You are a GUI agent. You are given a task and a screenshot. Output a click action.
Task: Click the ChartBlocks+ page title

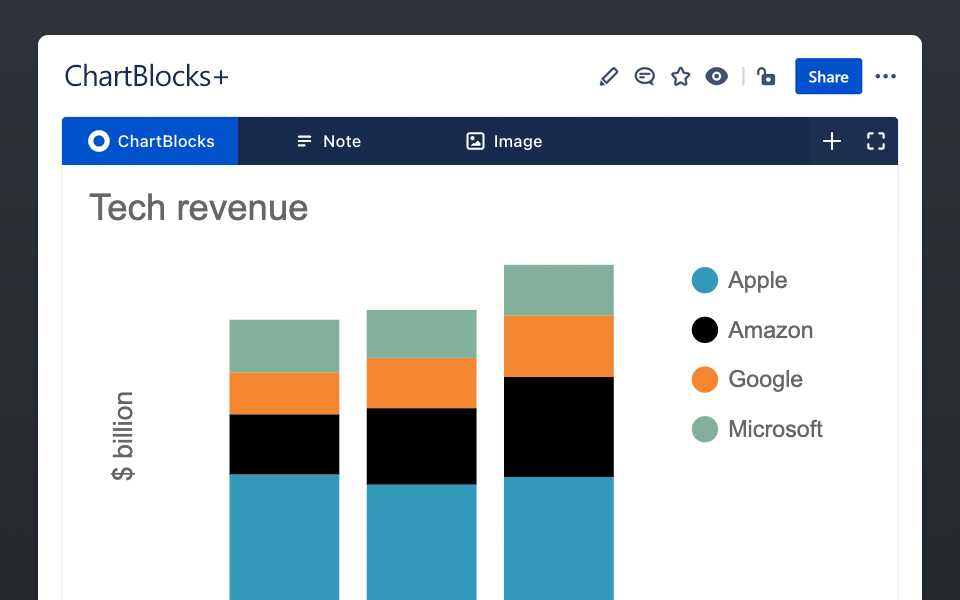[x=147, y=77]
